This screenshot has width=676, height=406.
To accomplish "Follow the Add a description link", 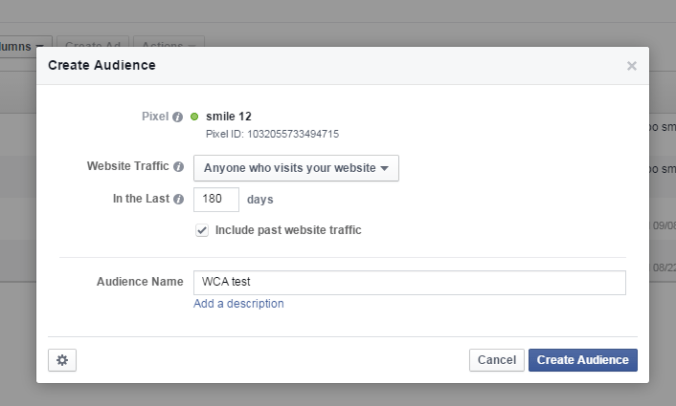I will pos(238,304).
